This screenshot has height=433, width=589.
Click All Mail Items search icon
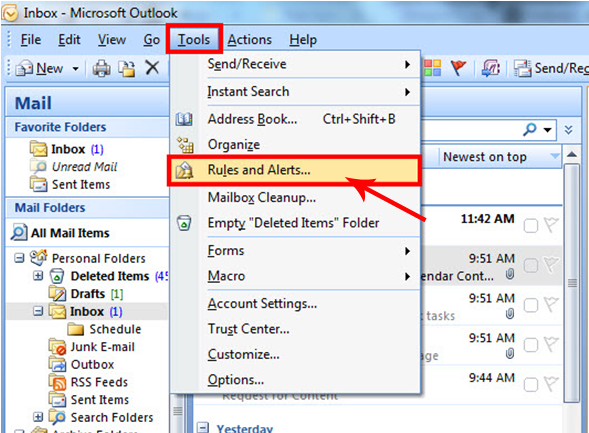click(x=19, y=232)
